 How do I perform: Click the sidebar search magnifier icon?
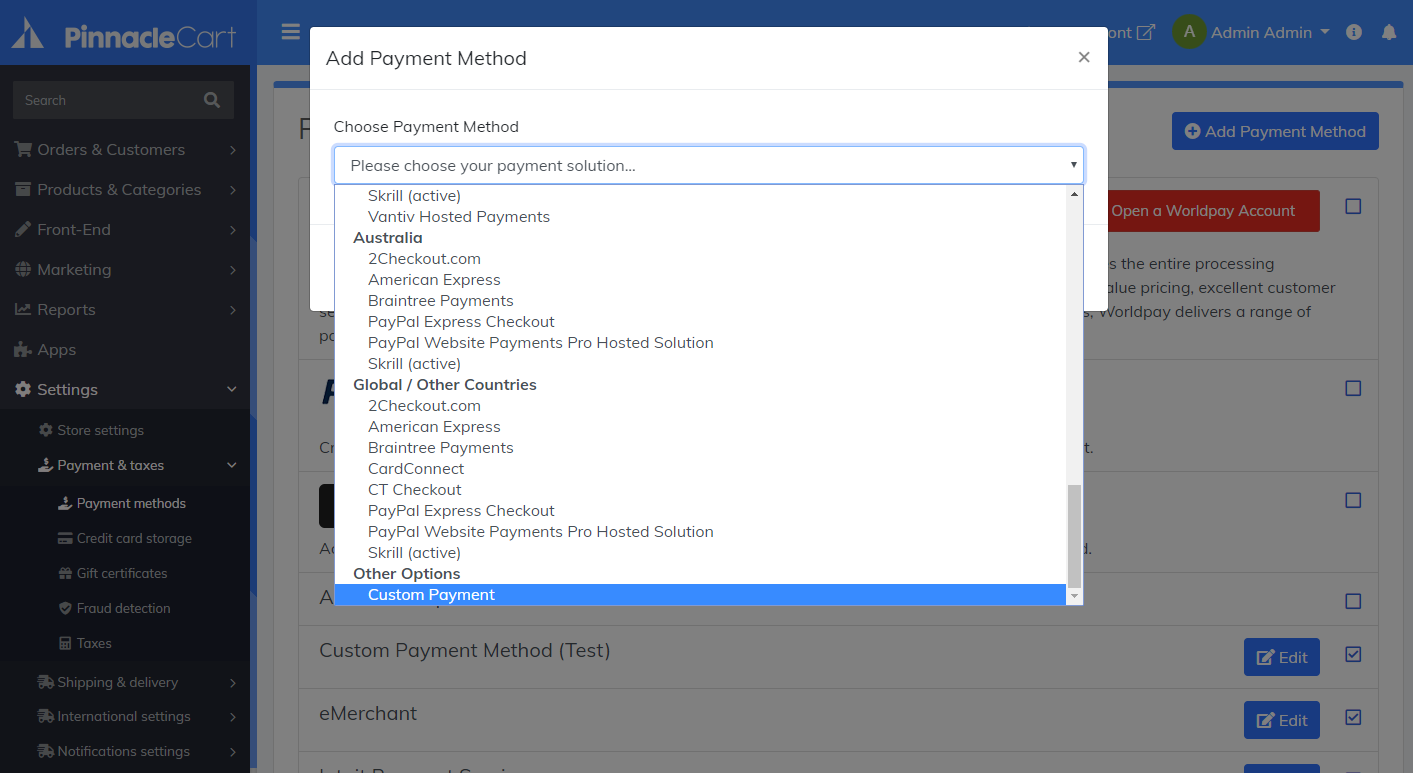[211, 100]
